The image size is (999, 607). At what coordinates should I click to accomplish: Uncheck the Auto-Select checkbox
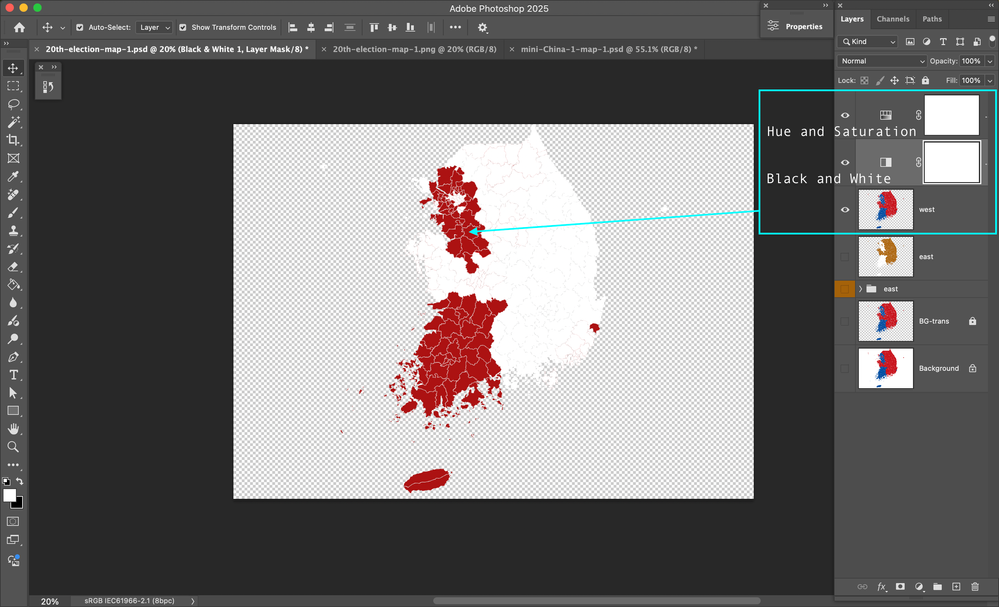80,28
